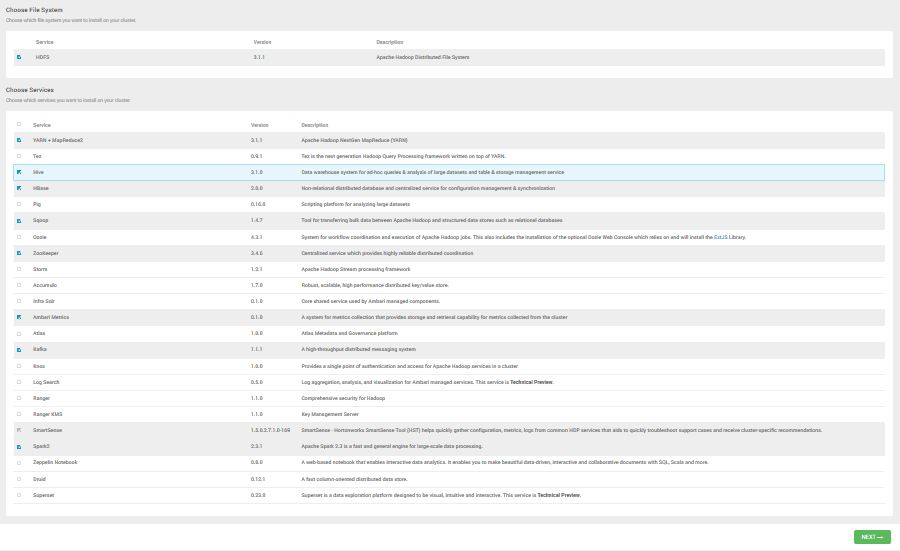Screen dimensions: 900x551
Task: Enable the Infra Solr checkbox
Action: tap(19, 301)
